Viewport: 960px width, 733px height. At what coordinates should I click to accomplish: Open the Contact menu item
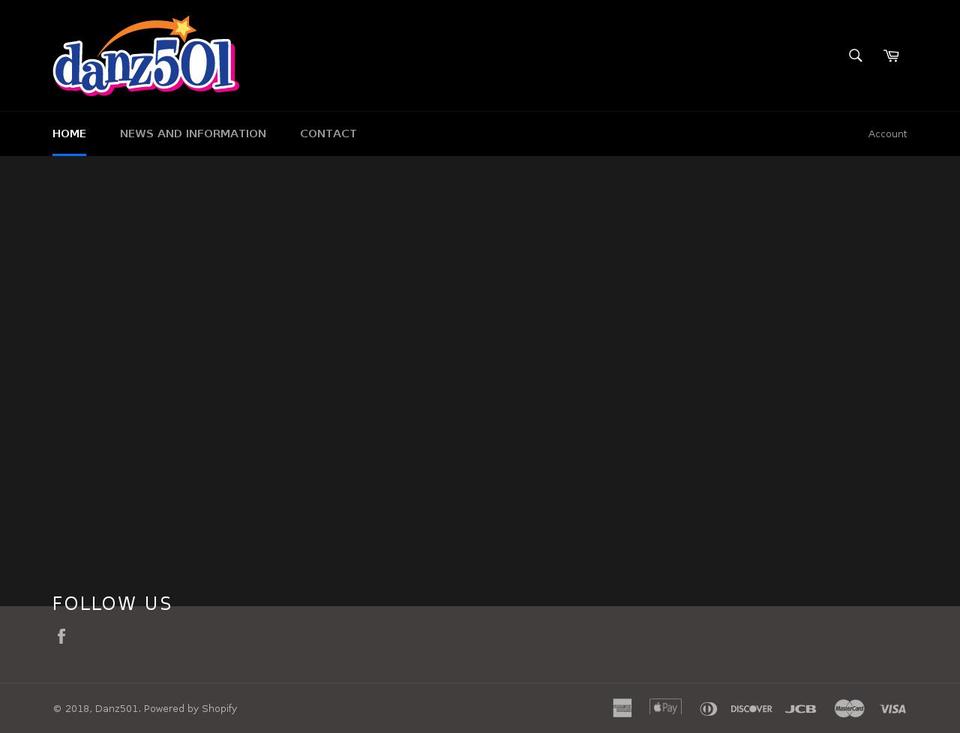328,133
